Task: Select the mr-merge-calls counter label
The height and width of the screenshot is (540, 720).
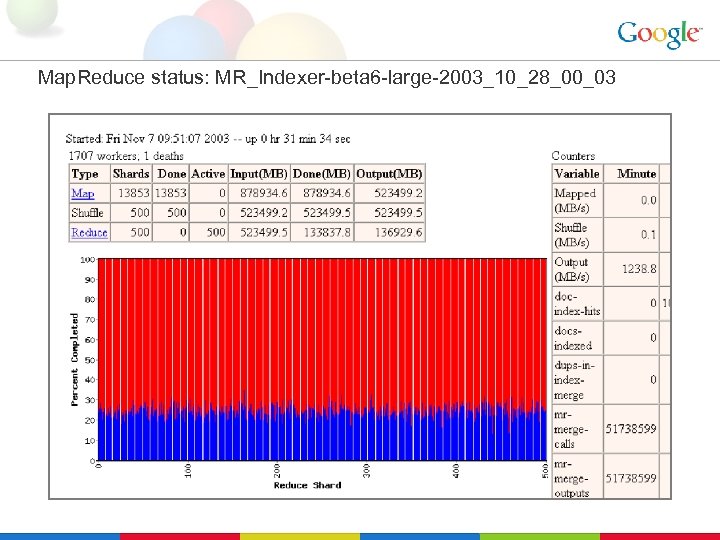Action: 571,429
